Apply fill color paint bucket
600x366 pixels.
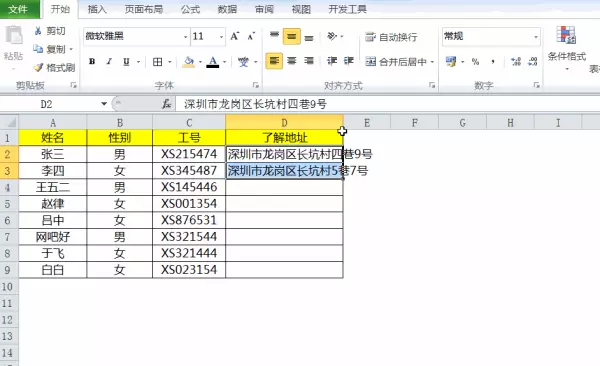(188, 62)
